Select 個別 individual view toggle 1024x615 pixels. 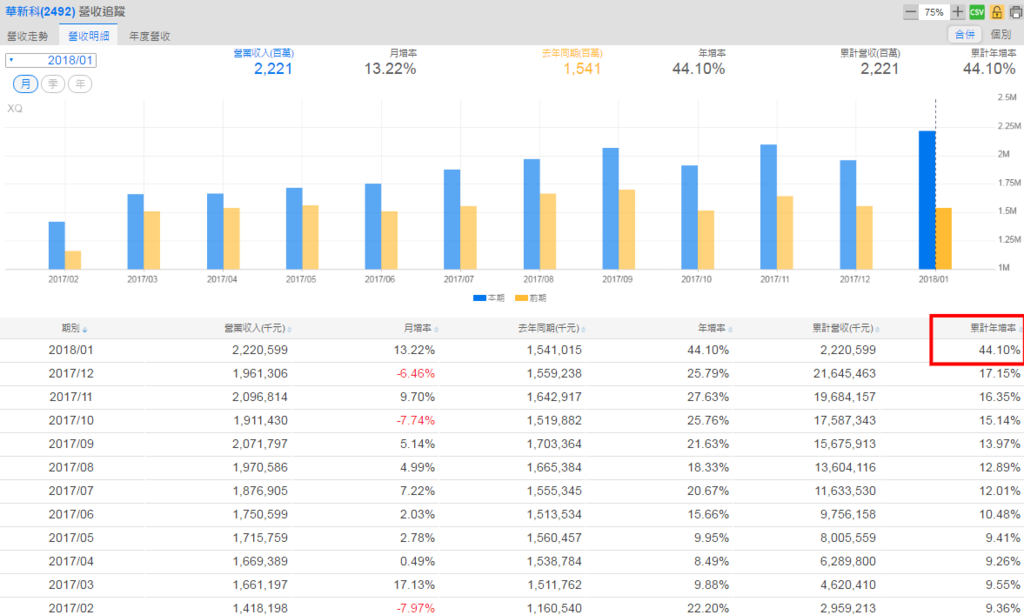point(1000,35)
